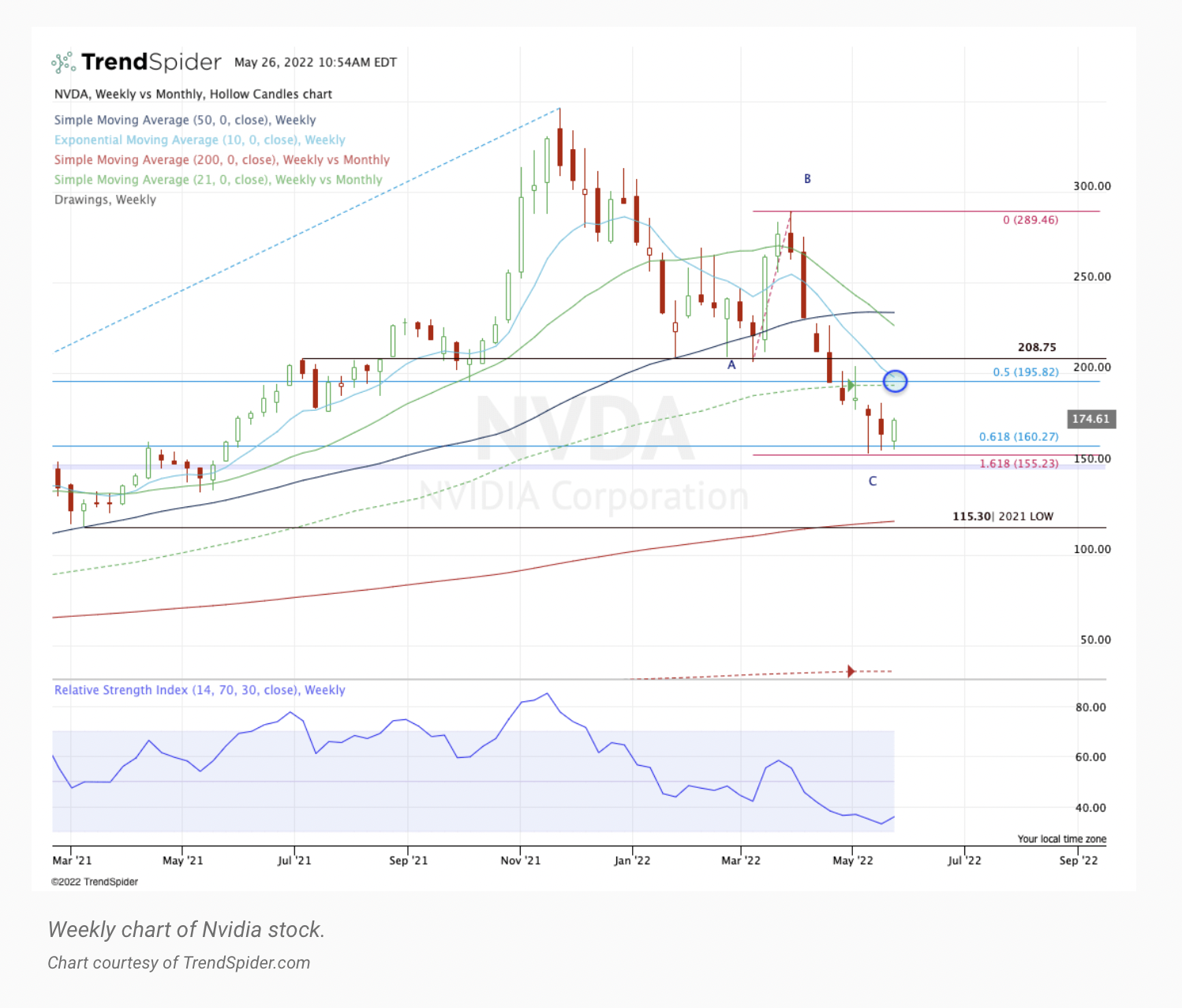Click the '0.5 (195.82)' Fibonacci label

1026,372
